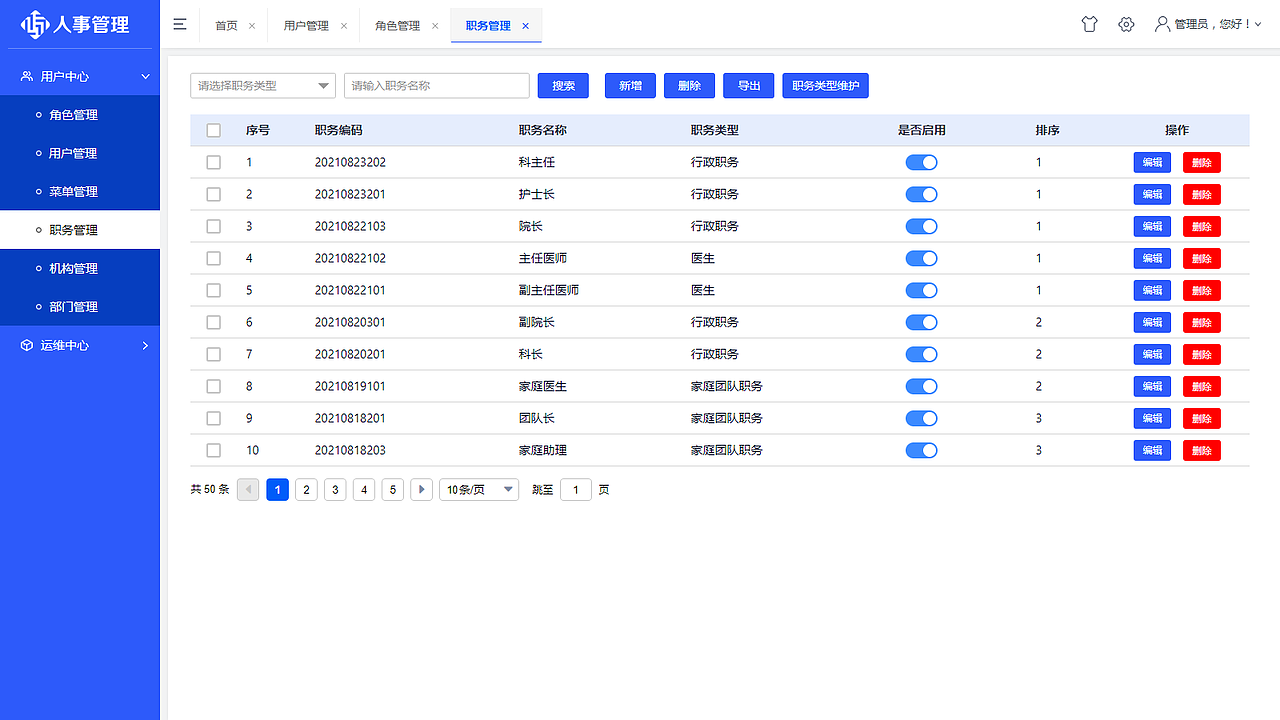Check the checkbox for 家庭医生 row

pyautogui.click(x=213, y=386)
